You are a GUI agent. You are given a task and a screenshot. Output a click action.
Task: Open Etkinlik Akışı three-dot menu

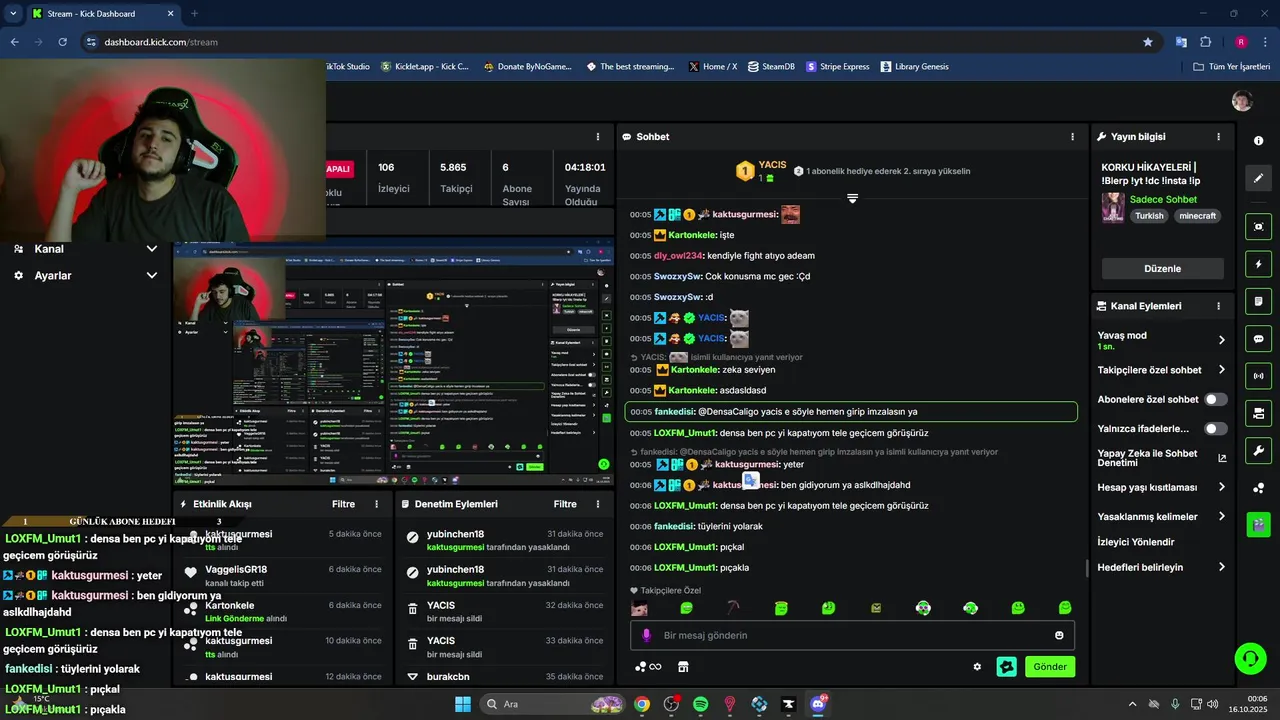[376, 504]
